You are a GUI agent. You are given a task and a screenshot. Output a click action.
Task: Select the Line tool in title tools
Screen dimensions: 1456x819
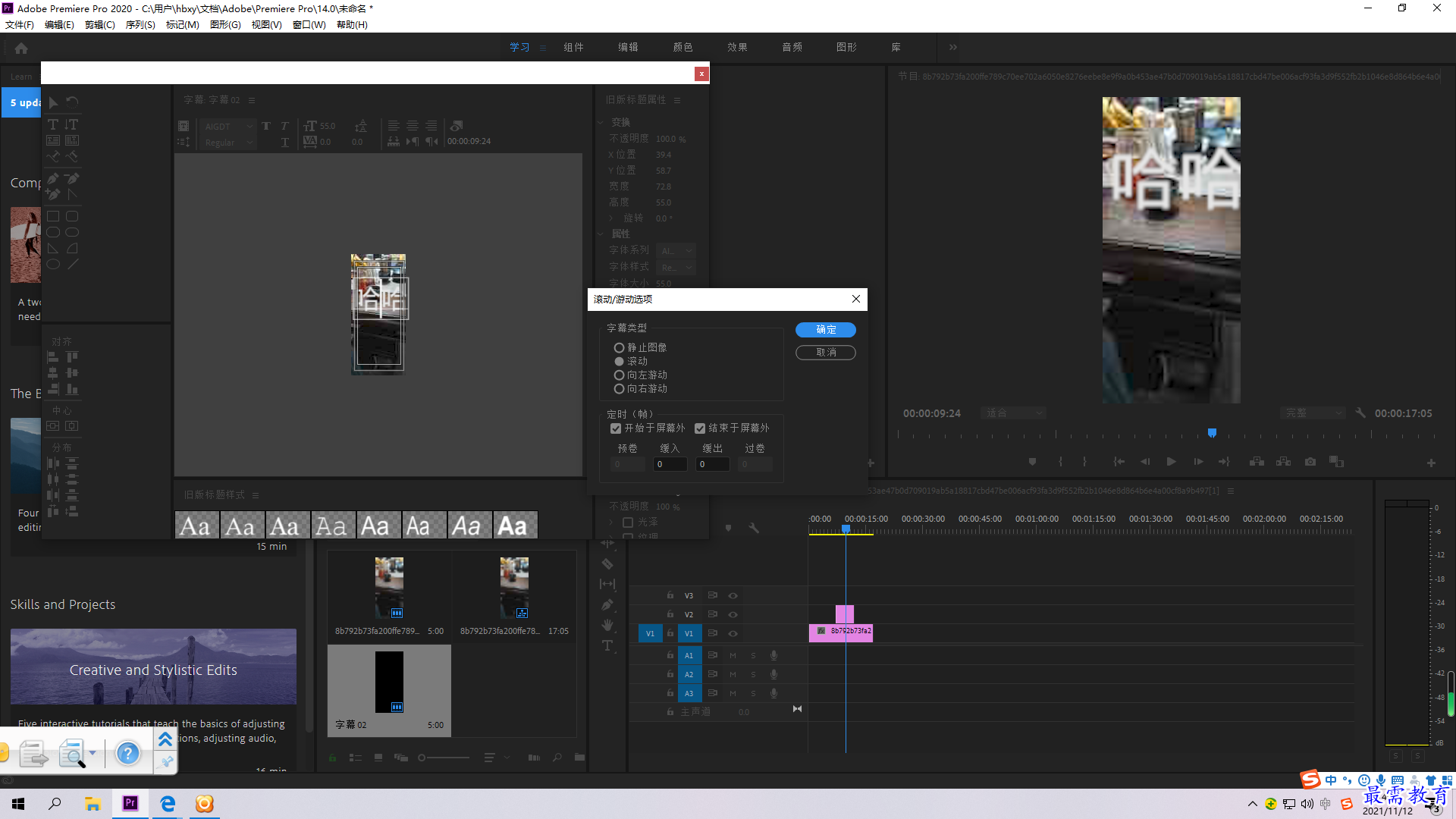pos(72,265)
